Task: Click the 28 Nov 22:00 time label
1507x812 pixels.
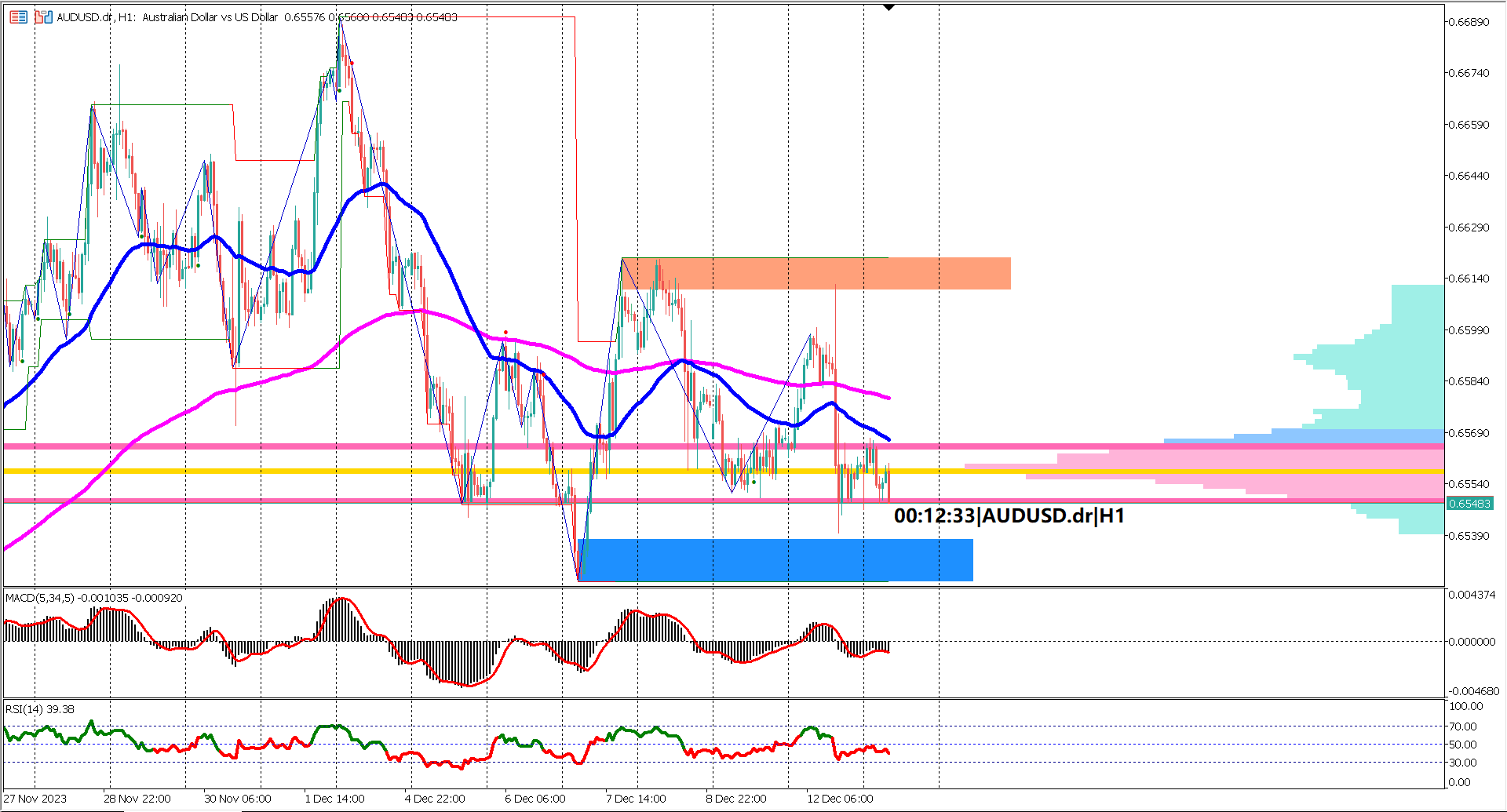Action: [137, 799]
